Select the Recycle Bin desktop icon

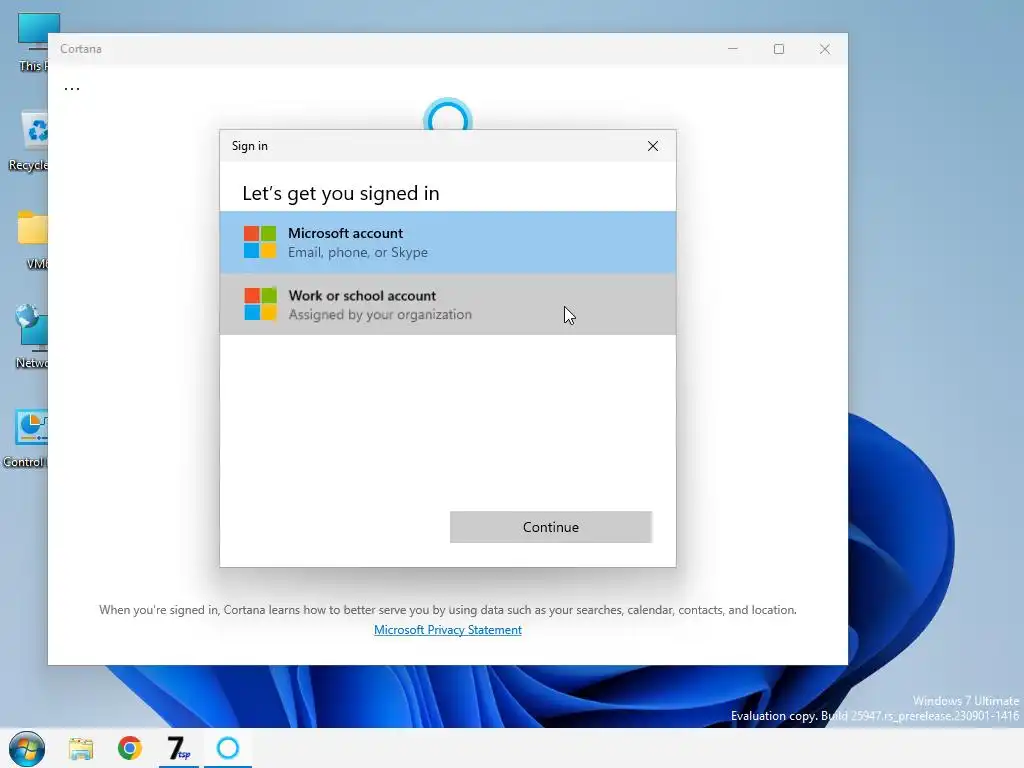[29, 141]
